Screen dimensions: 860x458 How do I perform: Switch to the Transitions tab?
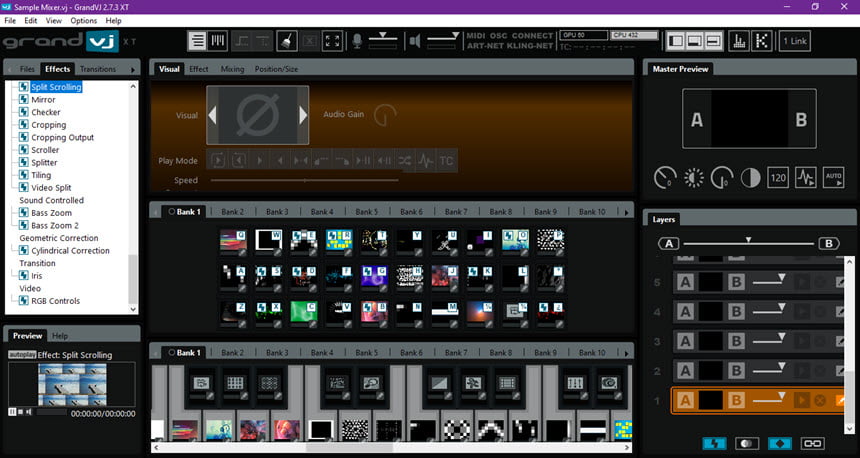tap(98, 69)
